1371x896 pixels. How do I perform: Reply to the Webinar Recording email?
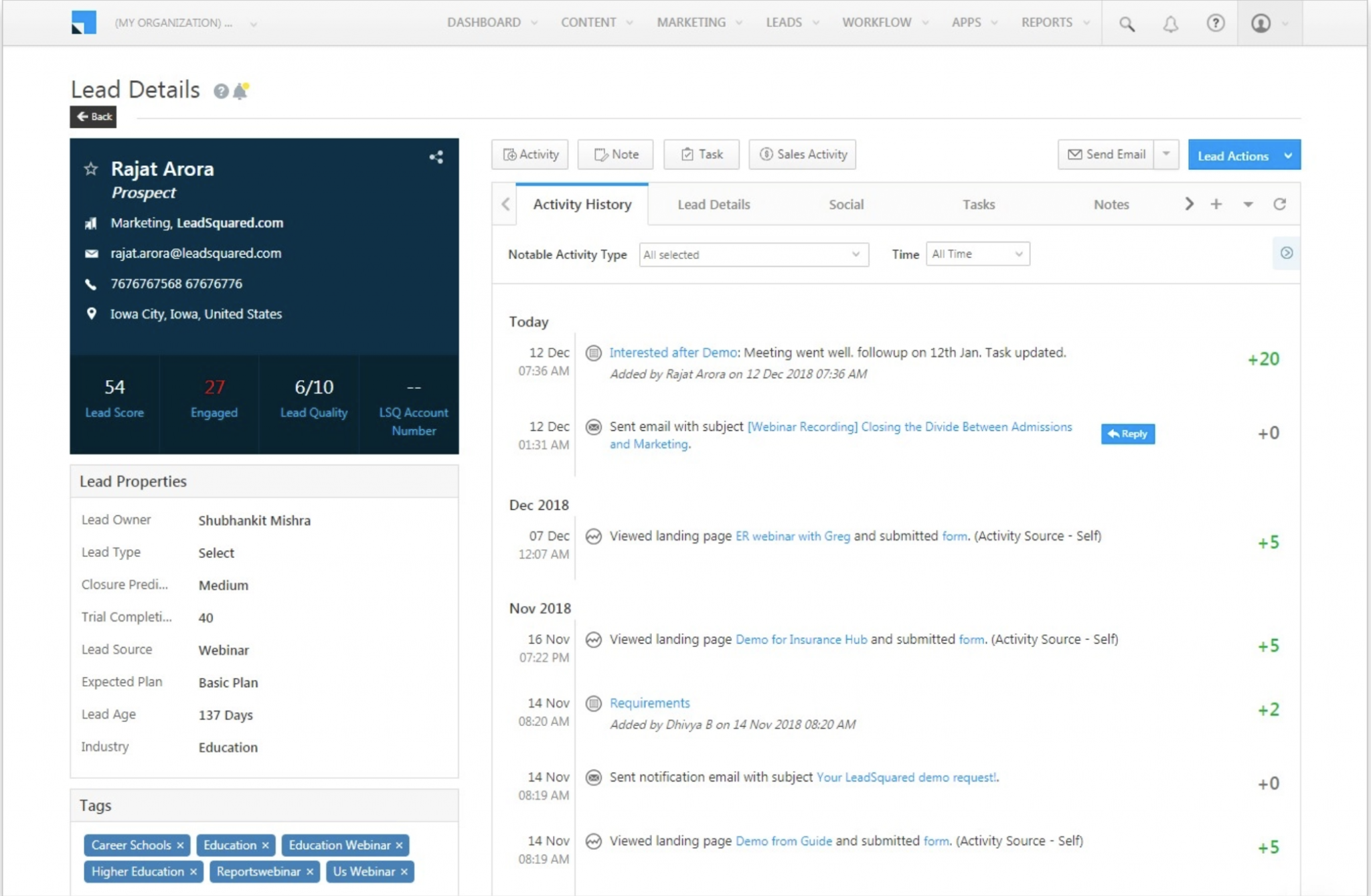pos(1127,434)
